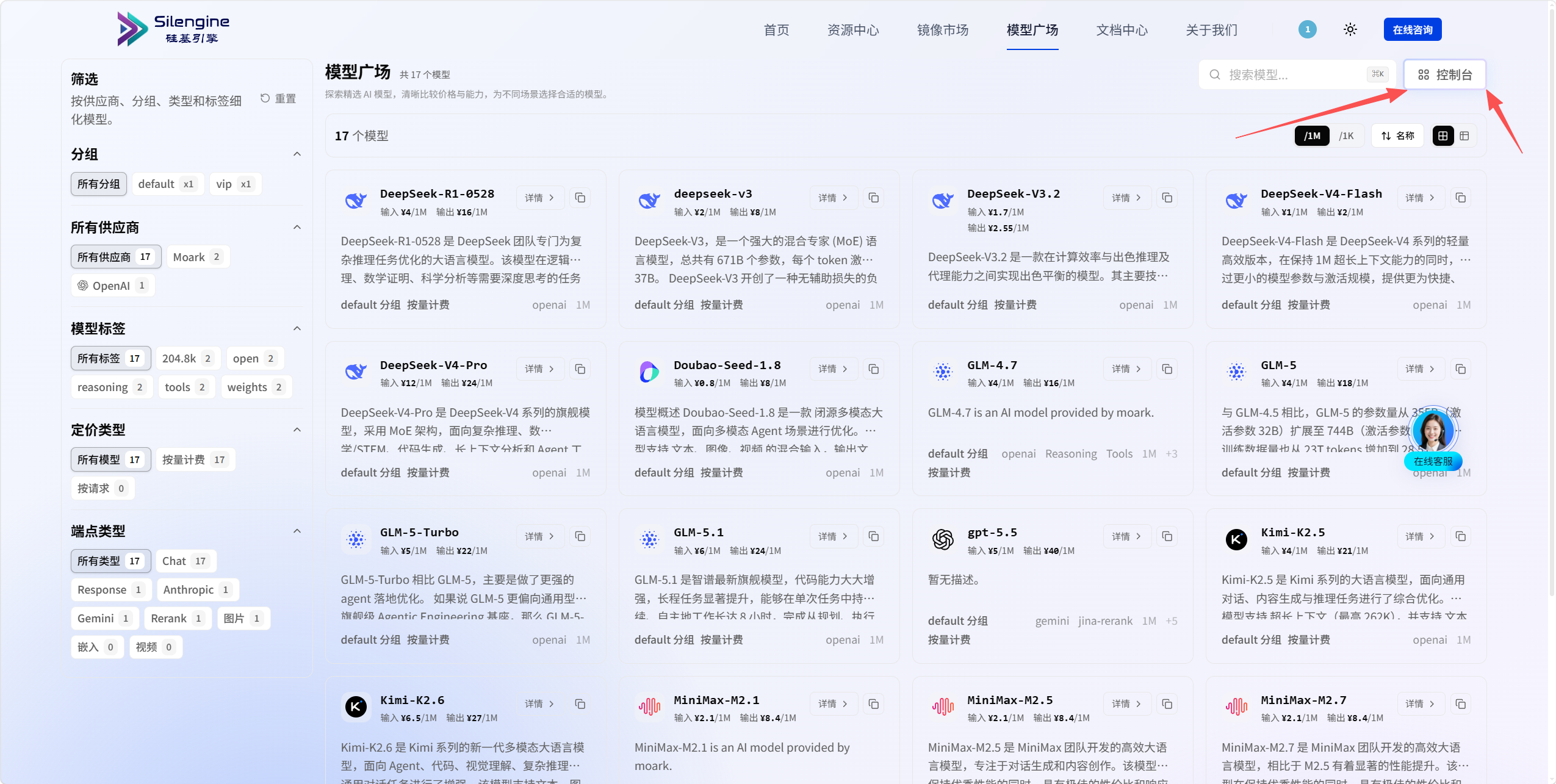Viewport: 1556px width, 784px height.
Task: Collapse the 定价类型 filter section
Action: pos(297,430)
